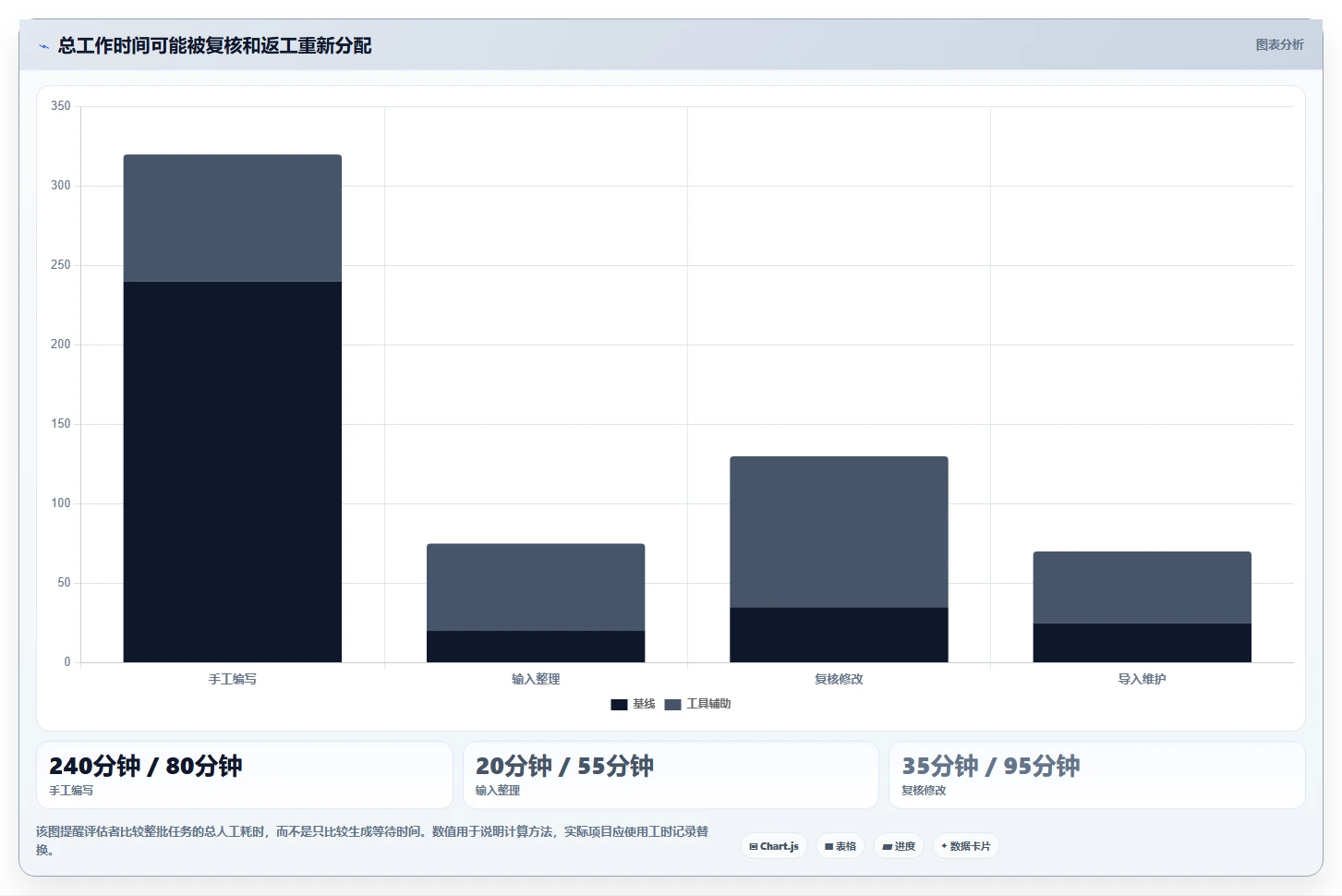Click the y-axis value 150
The height and width of the screenshot is (896, 1342).
click(60, 424)
